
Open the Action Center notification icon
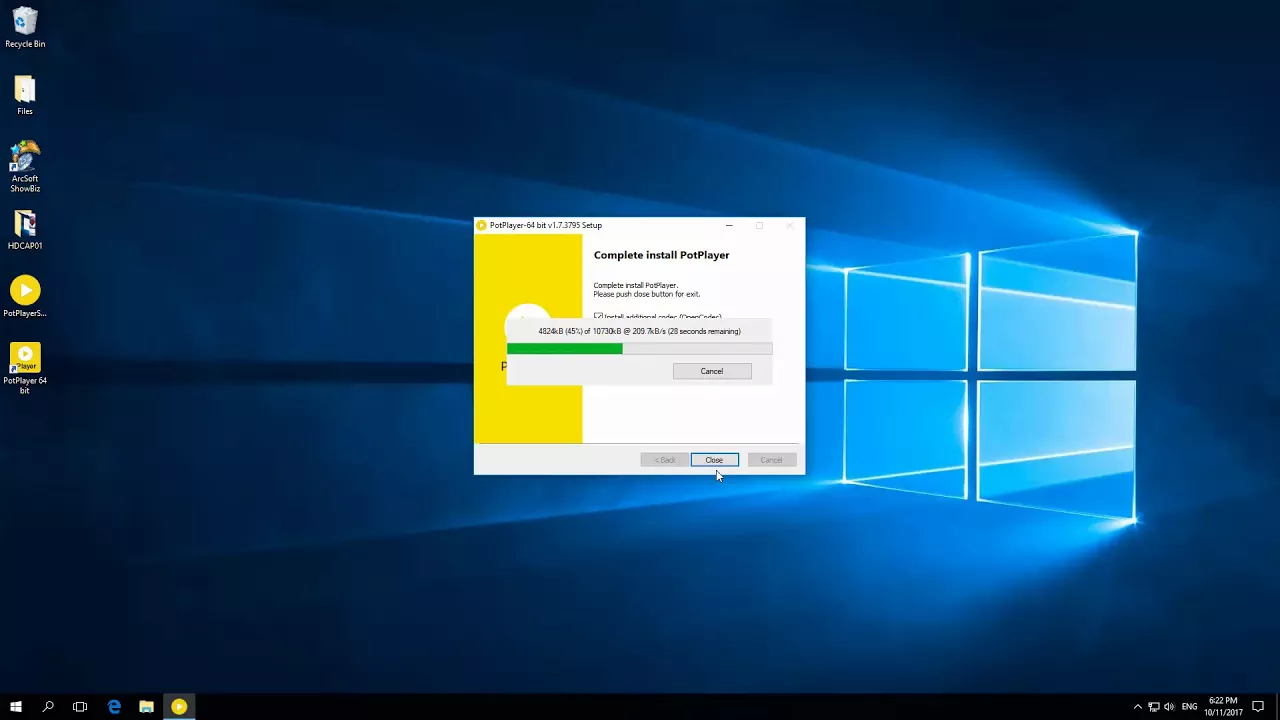(x=1258, y=707)
